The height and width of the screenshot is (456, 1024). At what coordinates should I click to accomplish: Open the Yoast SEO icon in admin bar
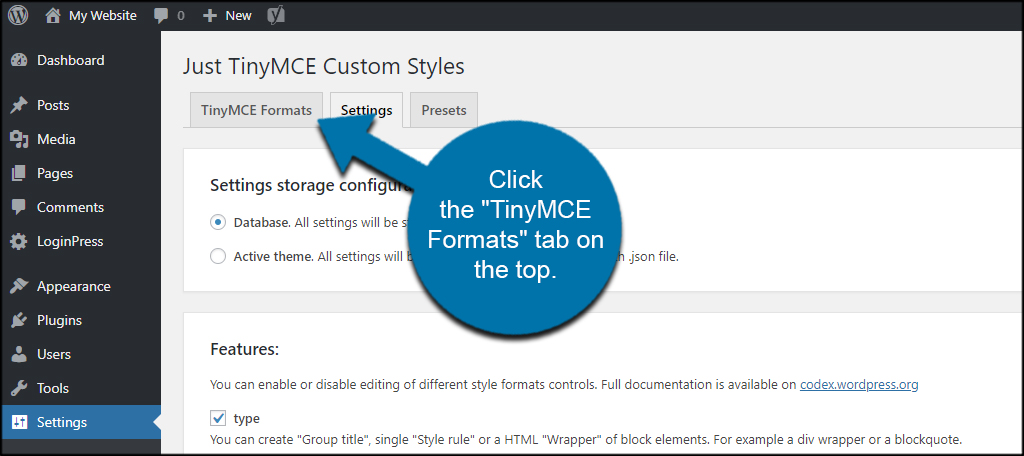276,16
